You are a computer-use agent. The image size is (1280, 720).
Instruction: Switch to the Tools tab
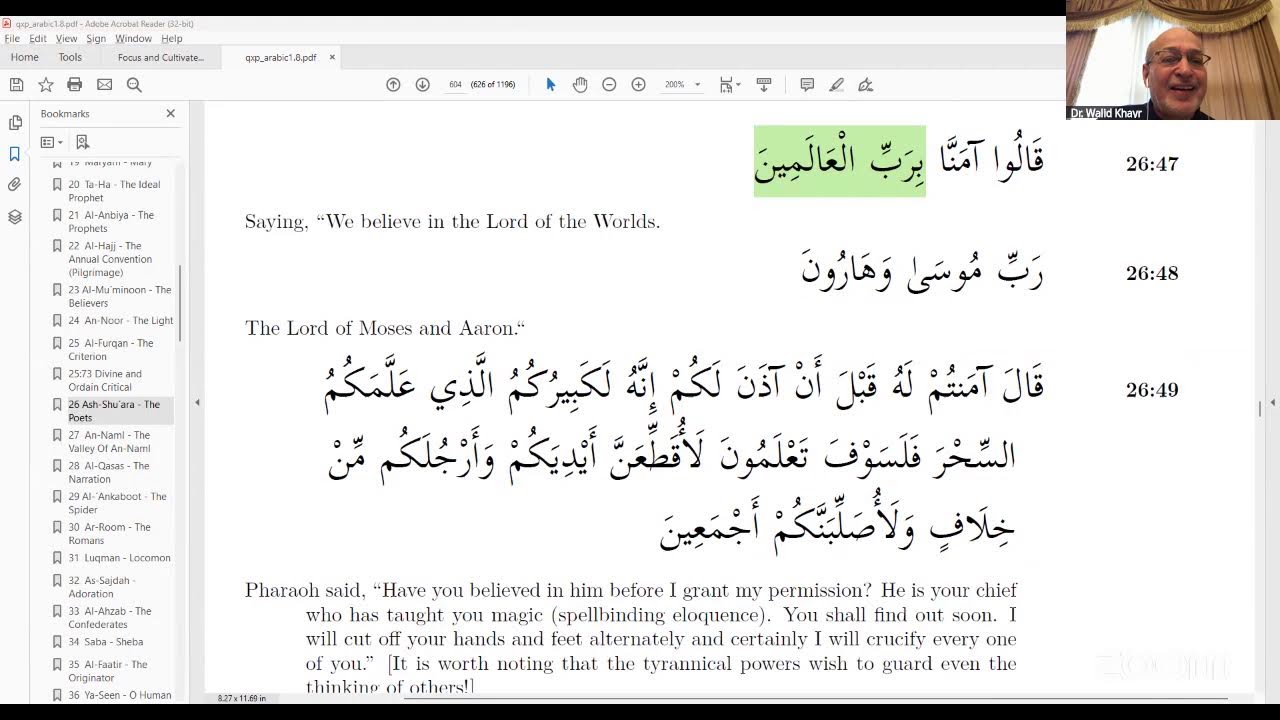coord(70,57)
